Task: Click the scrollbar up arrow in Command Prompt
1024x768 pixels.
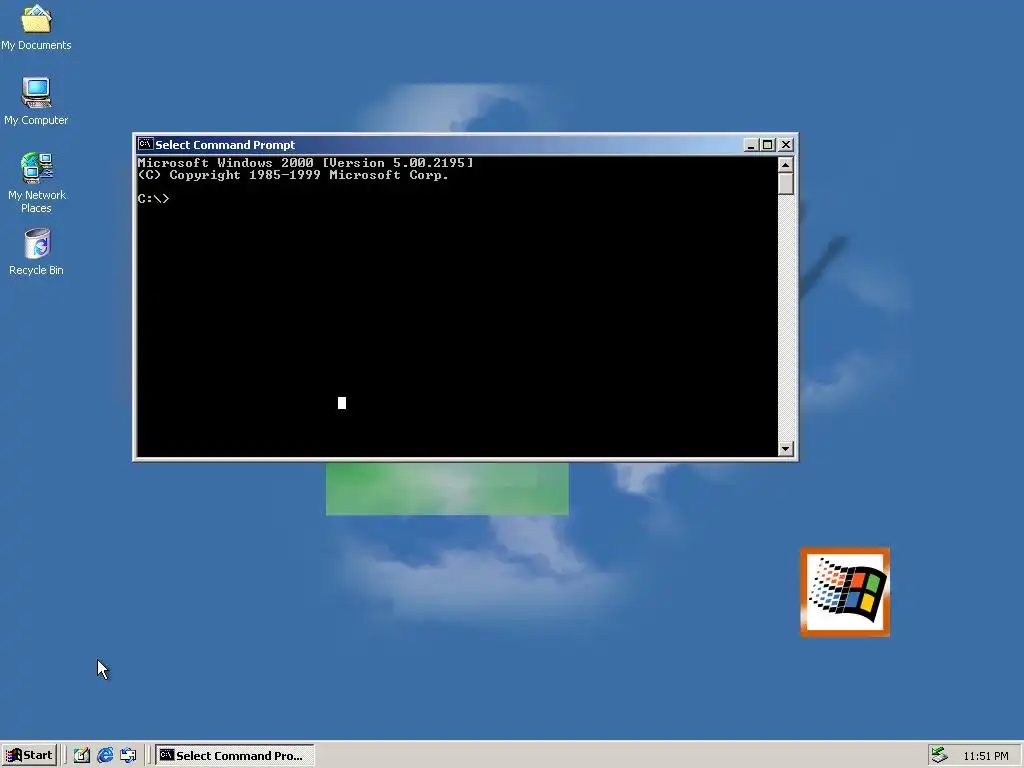Action: [x=786, y=164]
